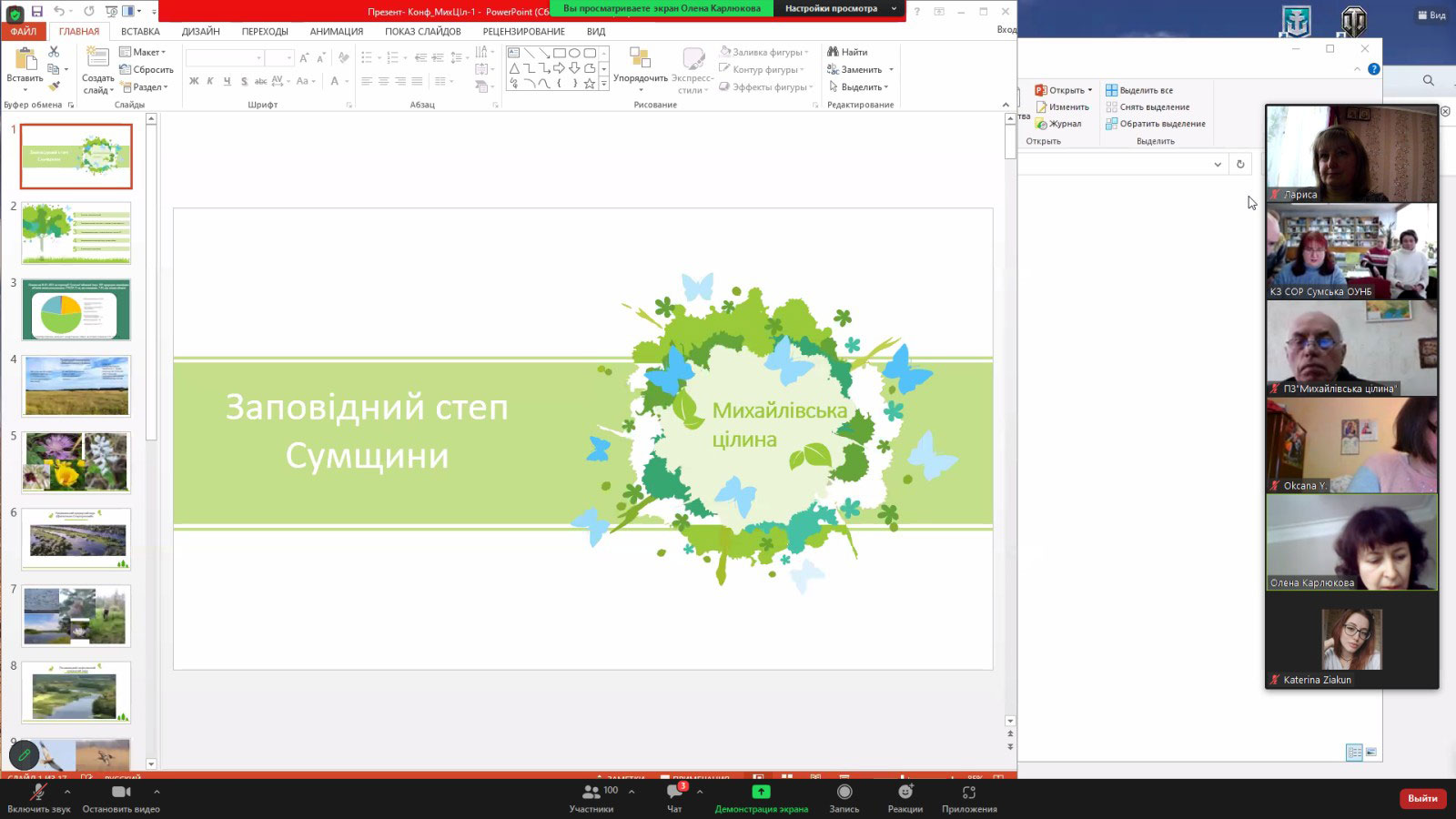The height and width of the screenshot is (819, 1456).
Task: Click the Save icon in PowerPoint's quick access toolbar
Action: (x=37, y=12)
